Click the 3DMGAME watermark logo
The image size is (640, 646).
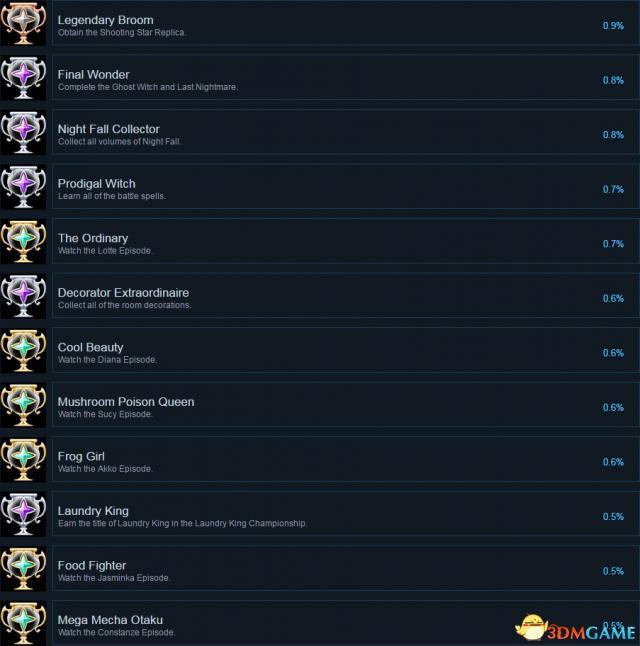(575, 630)
